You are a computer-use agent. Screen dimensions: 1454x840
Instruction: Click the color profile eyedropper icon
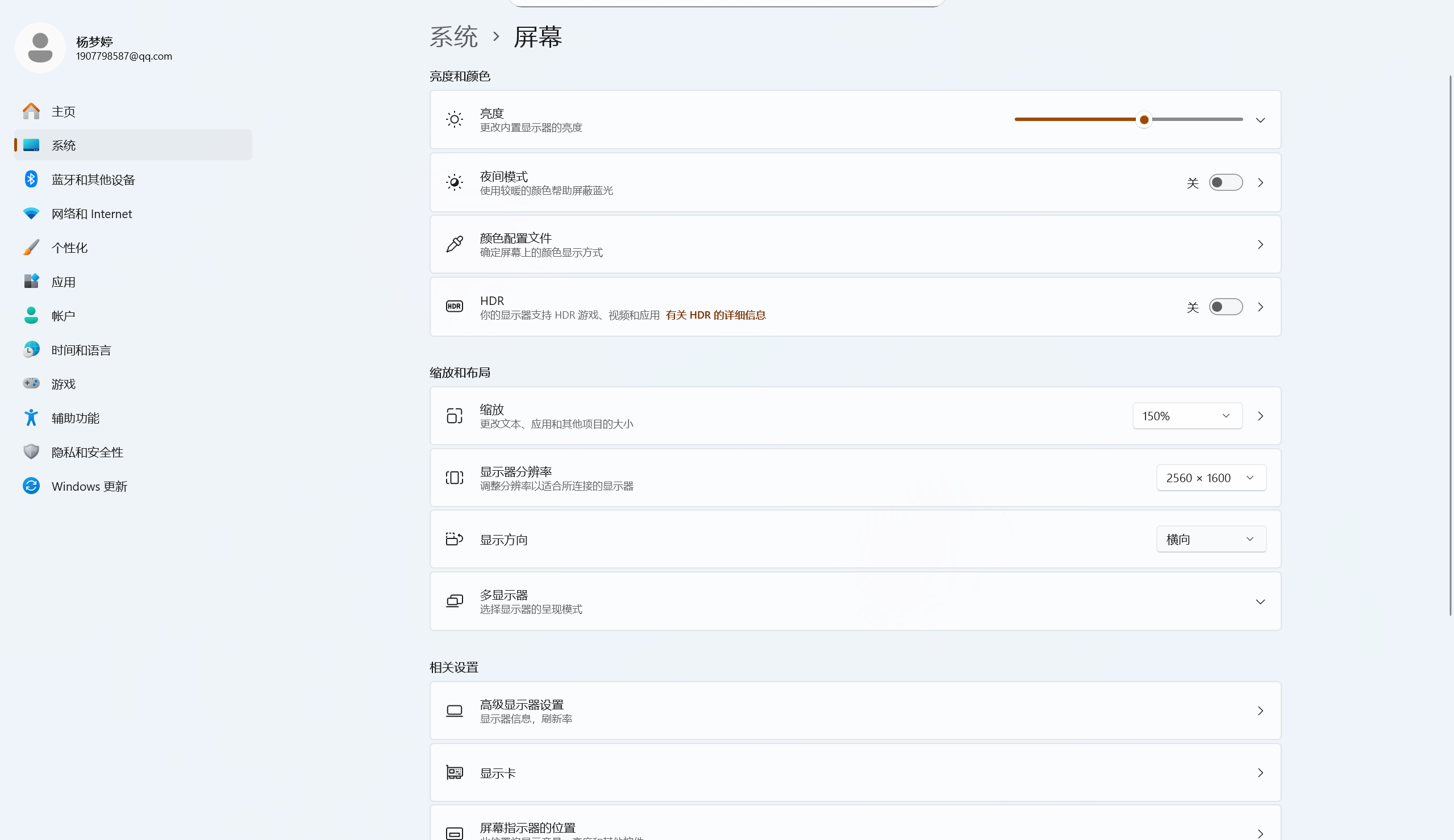tap(454, 244)
